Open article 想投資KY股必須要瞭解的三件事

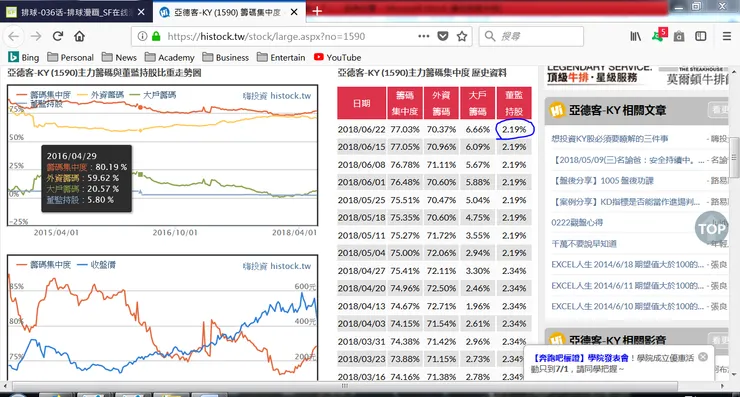609,139
